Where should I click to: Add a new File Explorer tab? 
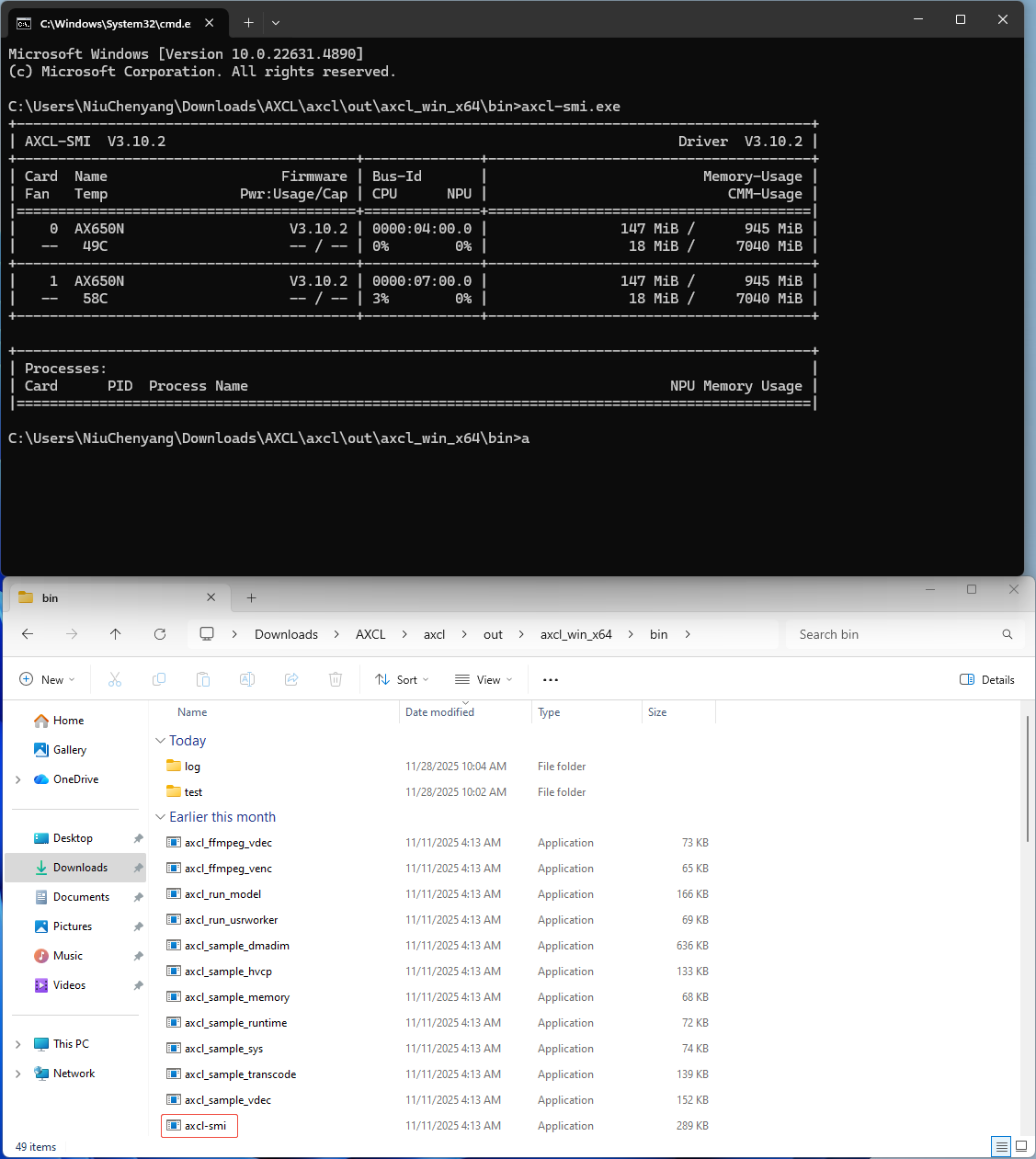251,597
